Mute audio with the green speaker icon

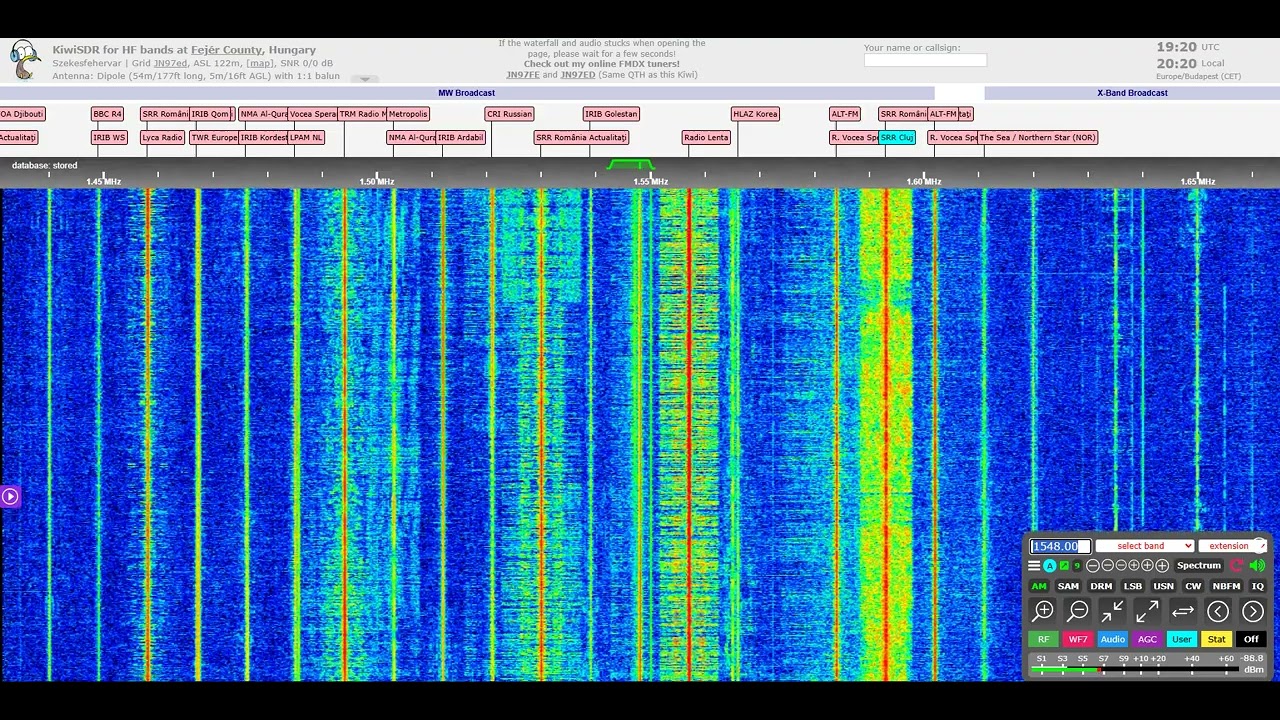click(x=1257, y=566)
